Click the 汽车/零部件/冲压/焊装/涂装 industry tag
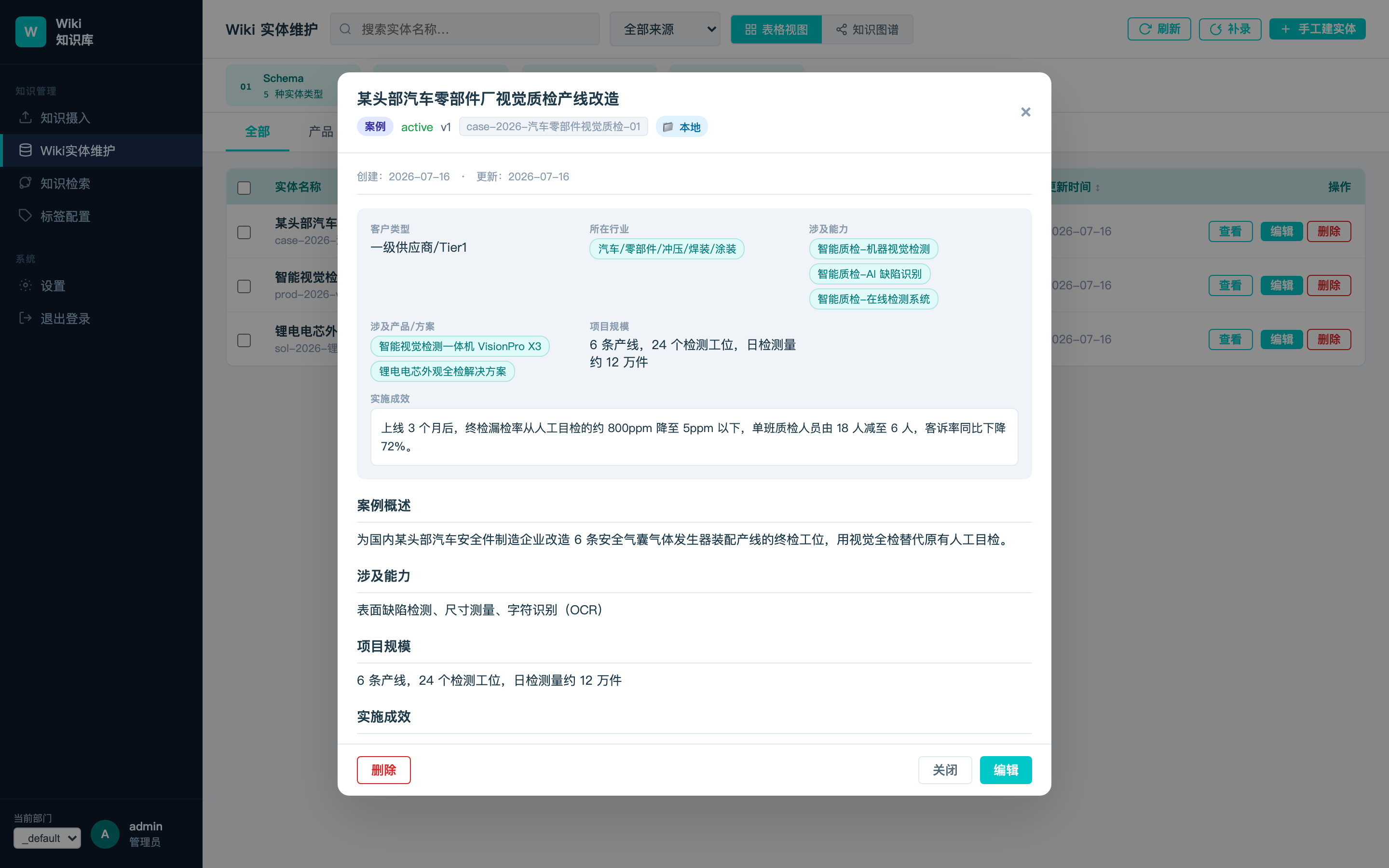Image resolution: width=1389 pixels, height=868 pixels. 667,248
